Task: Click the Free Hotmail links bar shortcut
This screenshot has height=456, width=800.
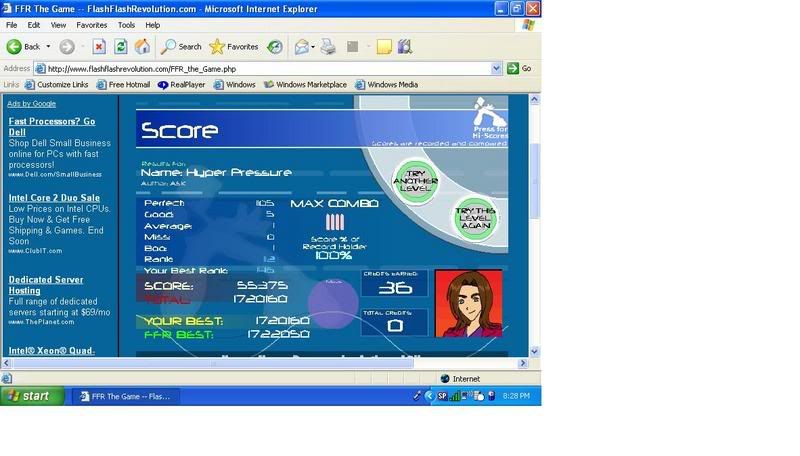Action: (123, 85)
